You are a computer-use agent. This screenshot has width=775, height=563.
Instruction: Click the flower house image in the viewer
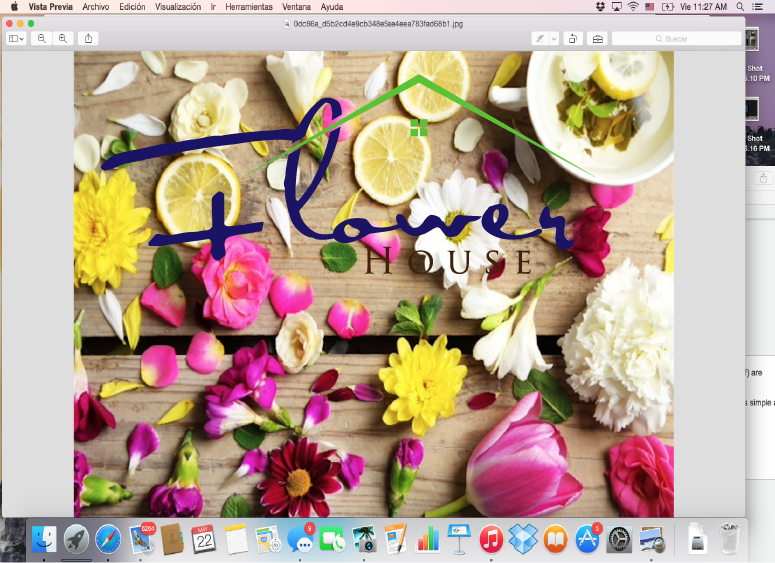373,300
